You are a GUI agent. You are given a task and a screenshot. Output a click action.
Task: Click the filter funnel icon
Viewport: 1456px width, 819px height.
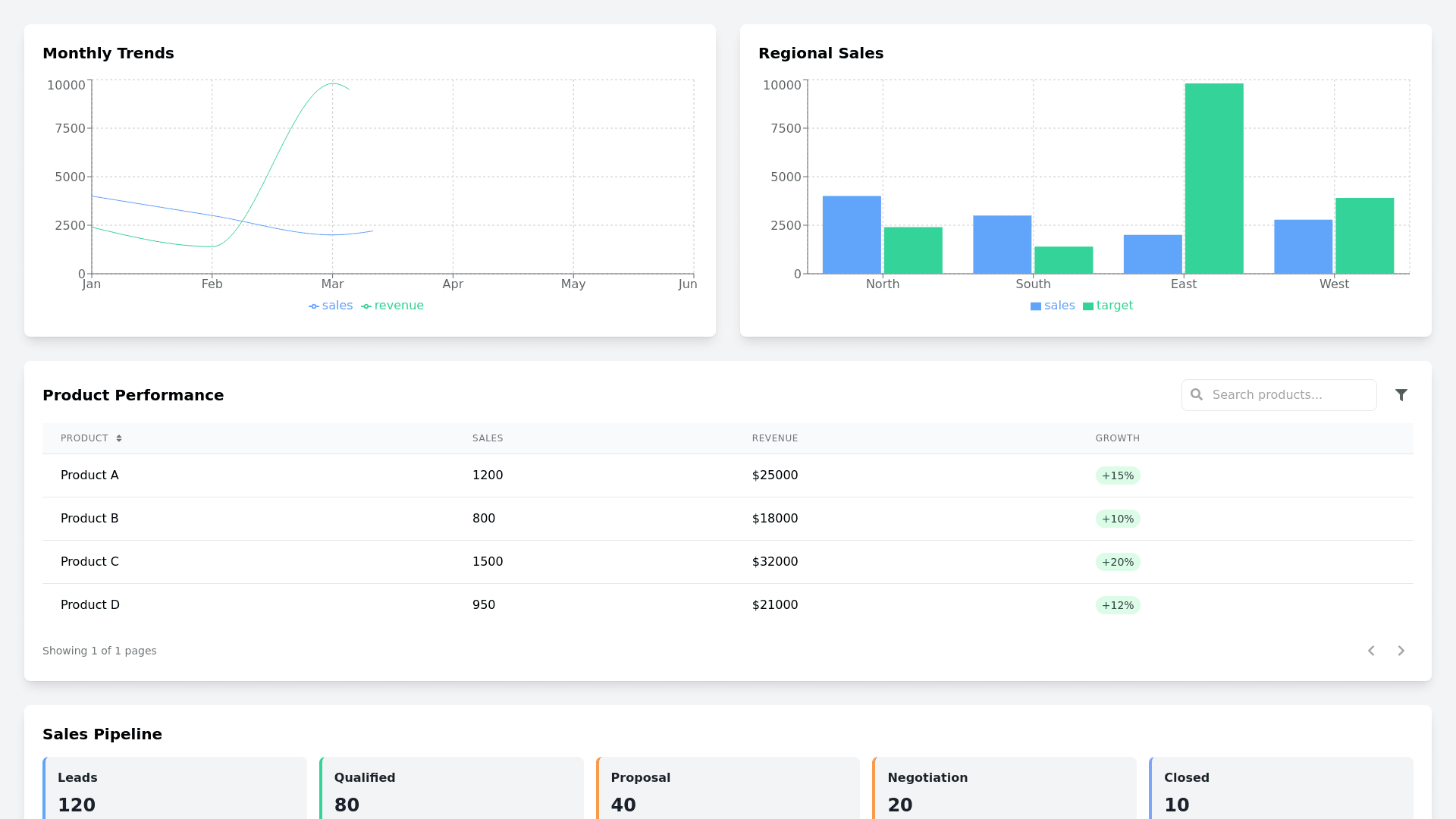coord(1401,395)
